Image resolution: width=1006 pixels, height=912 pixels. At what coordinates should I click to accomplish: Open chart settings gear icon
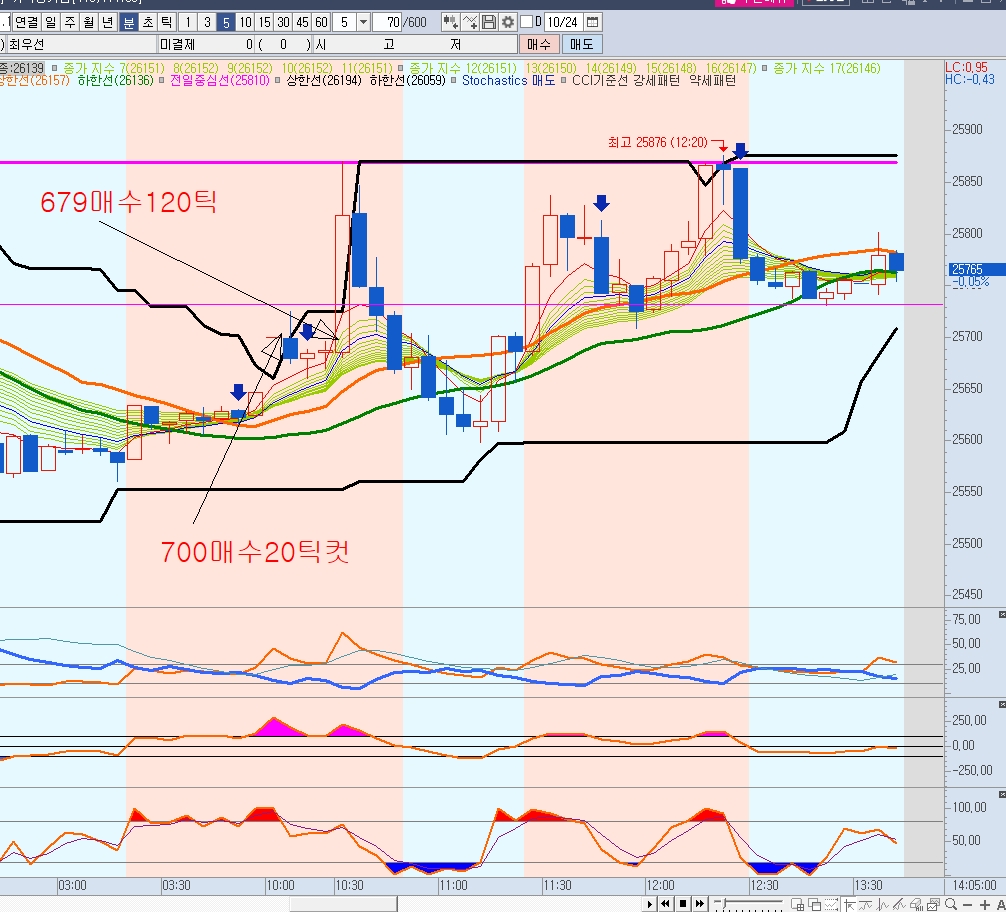pos(508,22)
